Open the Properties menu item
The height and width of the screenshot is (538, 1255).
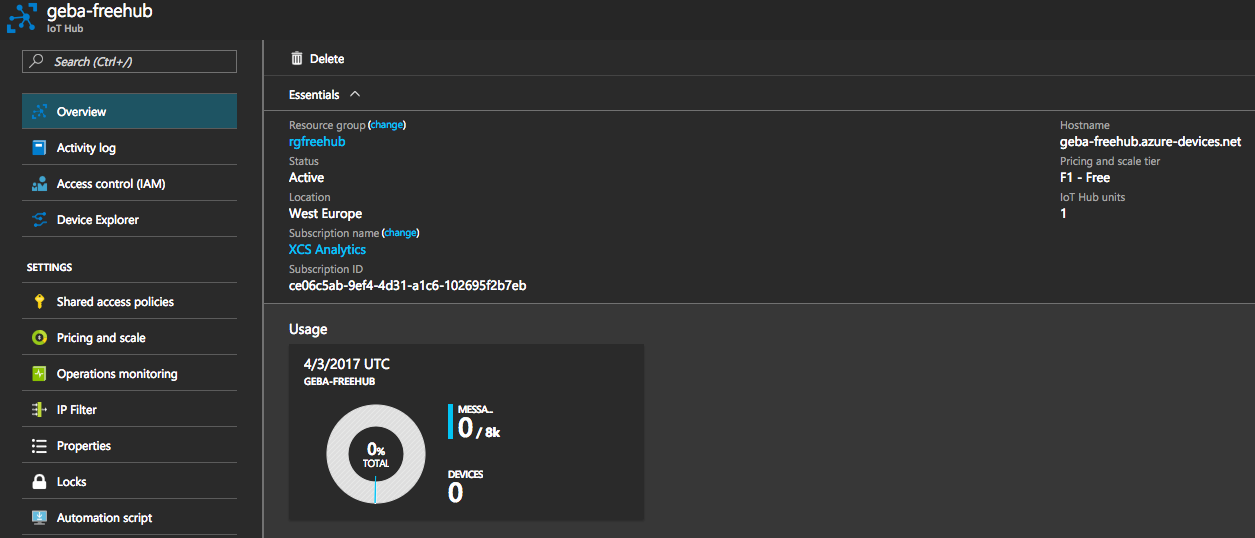[x=84, y=446]
